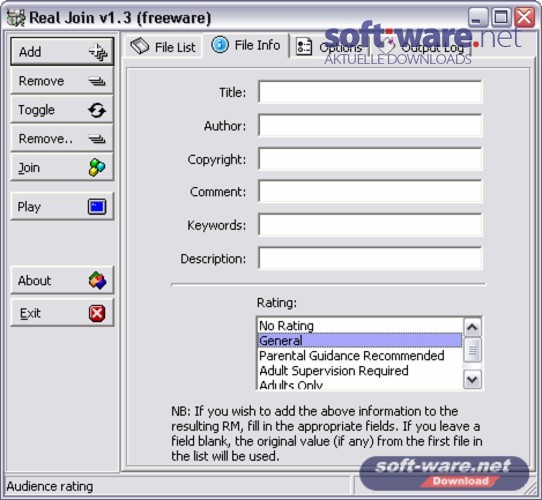Click the rating list scroll down arrow
Image resolution: width=542 pixels, height=500 pixels.
tap(472, 380)
